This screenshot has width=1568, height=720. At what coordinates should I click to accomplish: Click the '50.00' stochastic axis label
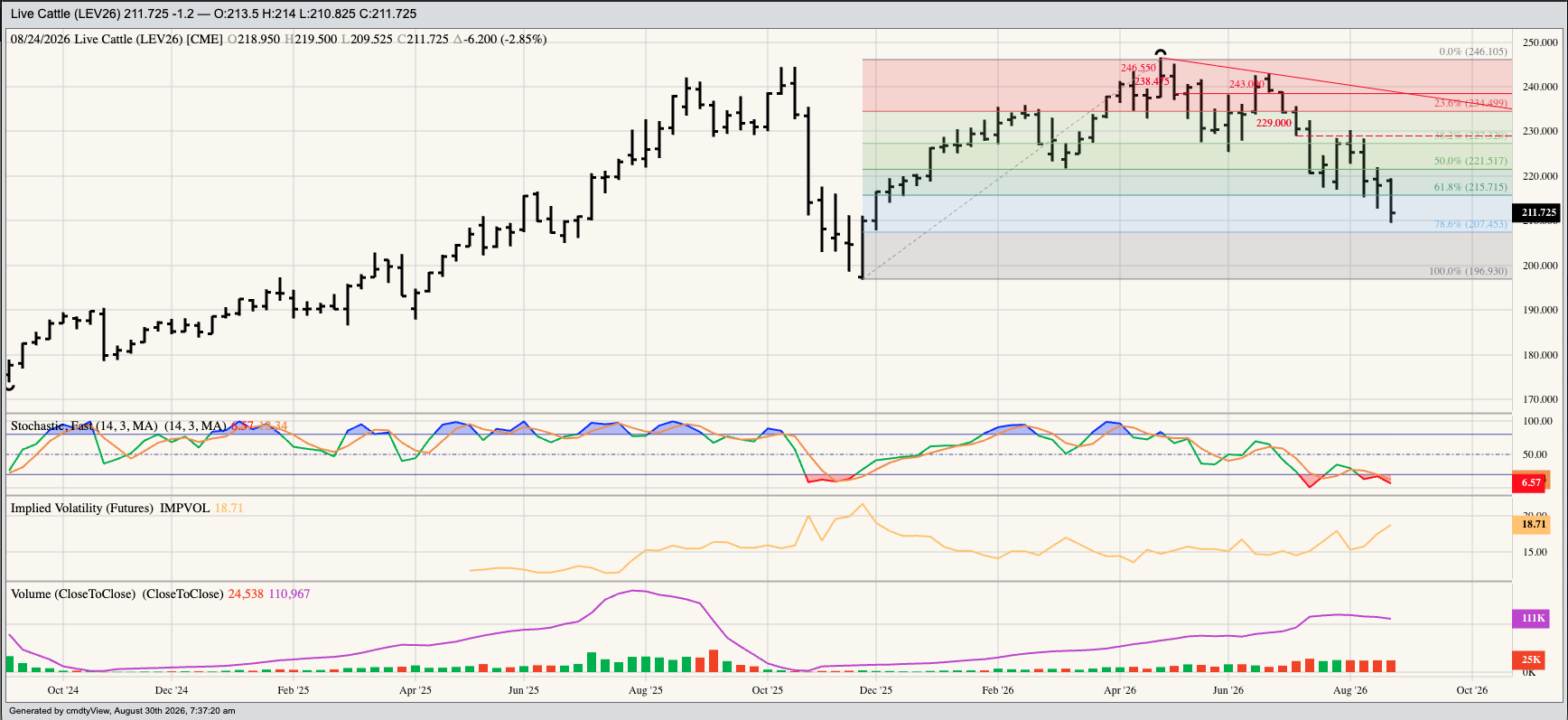[x=1535, y=454]
